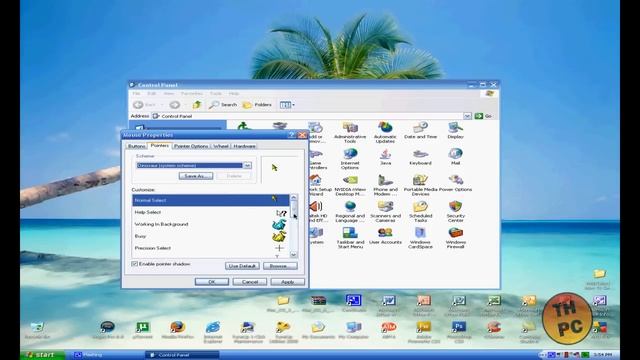Click the Windows Start button
Image resolution: width=640 pixels, height=360 pixels.
(x=42, y=355)
